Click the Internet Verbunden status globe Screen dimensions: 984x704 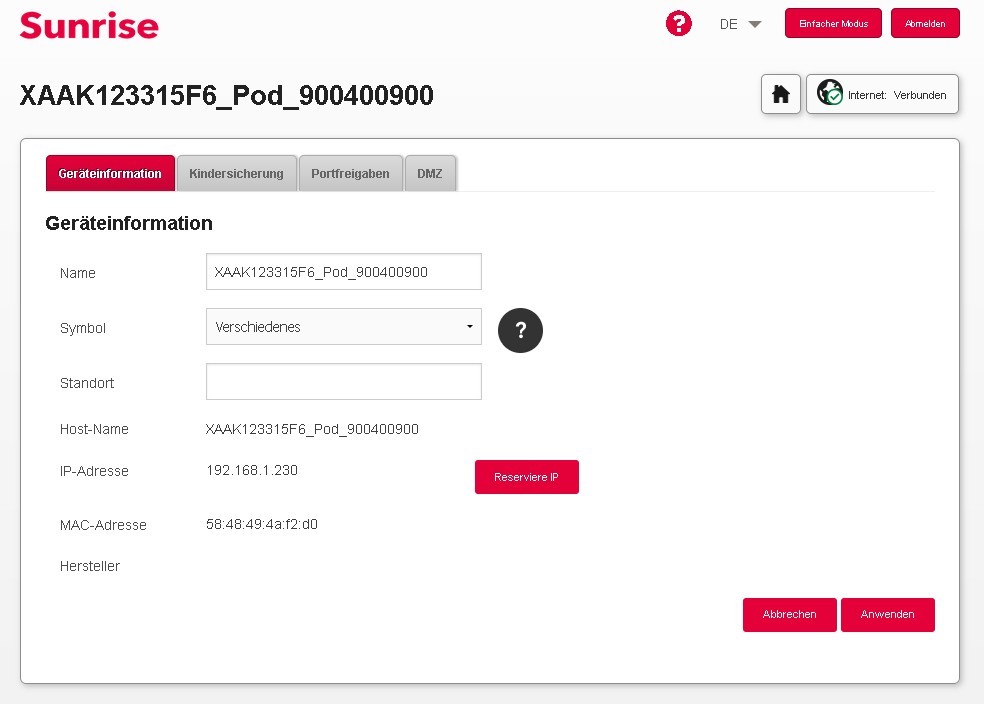(x=830, y=95)
